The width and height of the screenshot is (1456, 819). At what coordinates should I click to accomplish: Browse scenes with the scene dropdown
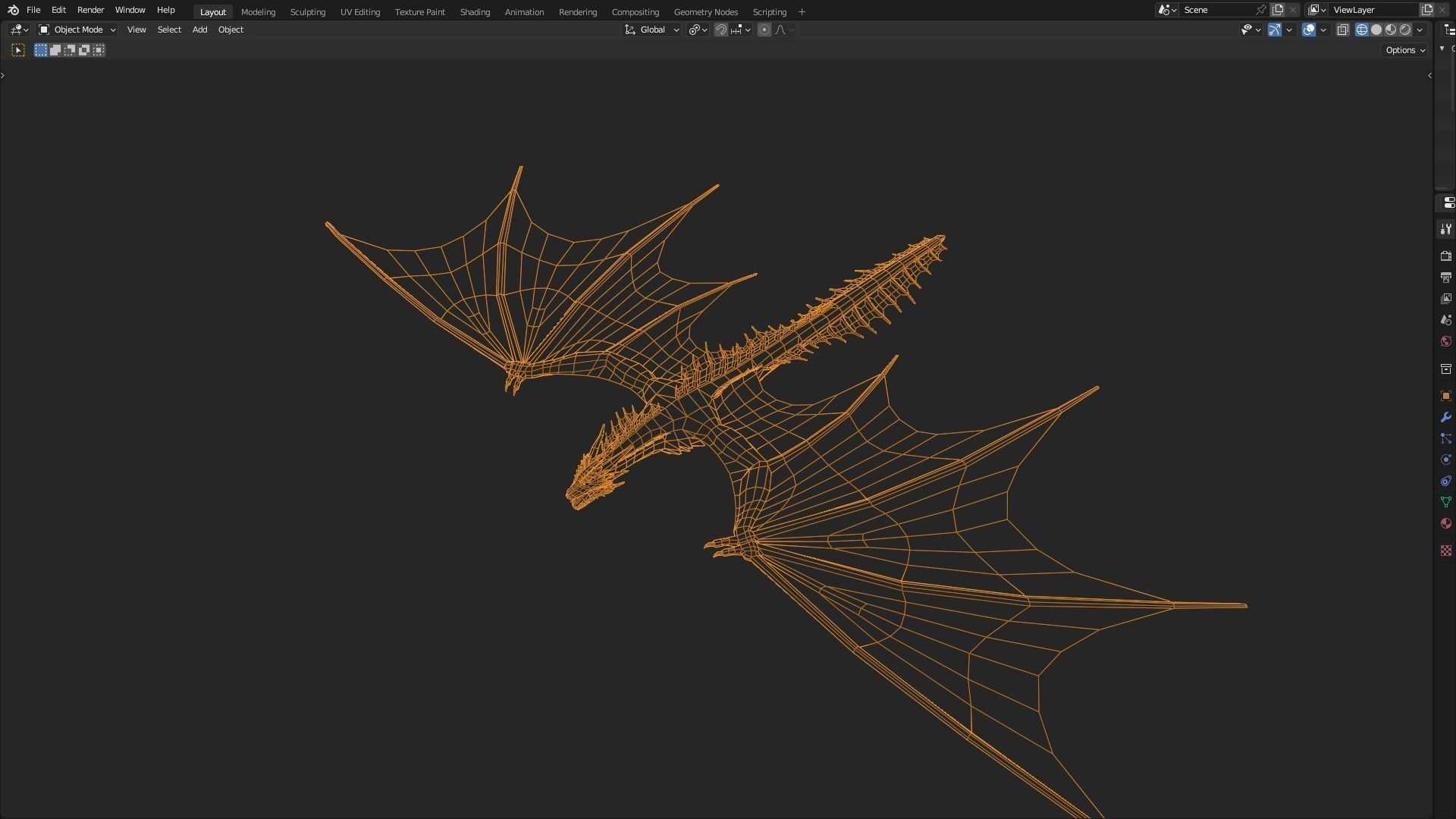[1166, 10]
